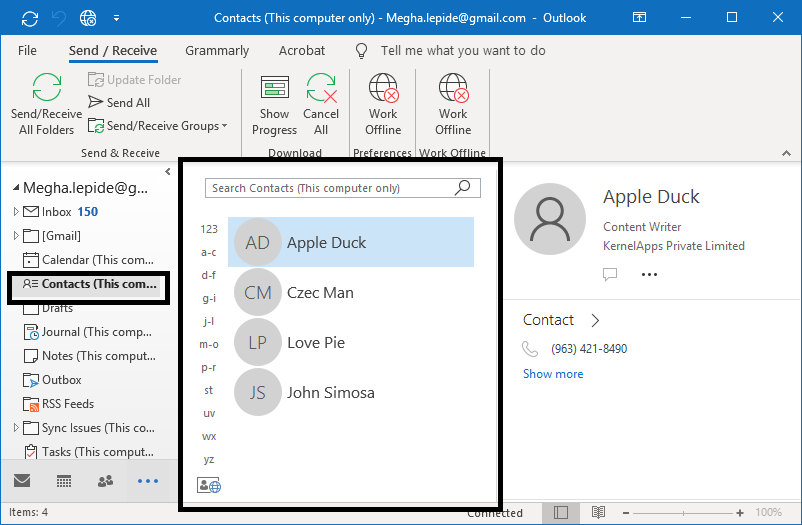This screenshot has height=525, width=802.
Task: Click the language index icon below yz
Action: [x=209, y=485]
